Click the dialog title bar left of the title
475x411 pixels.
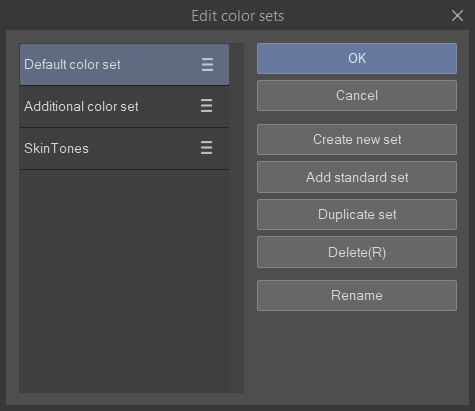(95, 15)
